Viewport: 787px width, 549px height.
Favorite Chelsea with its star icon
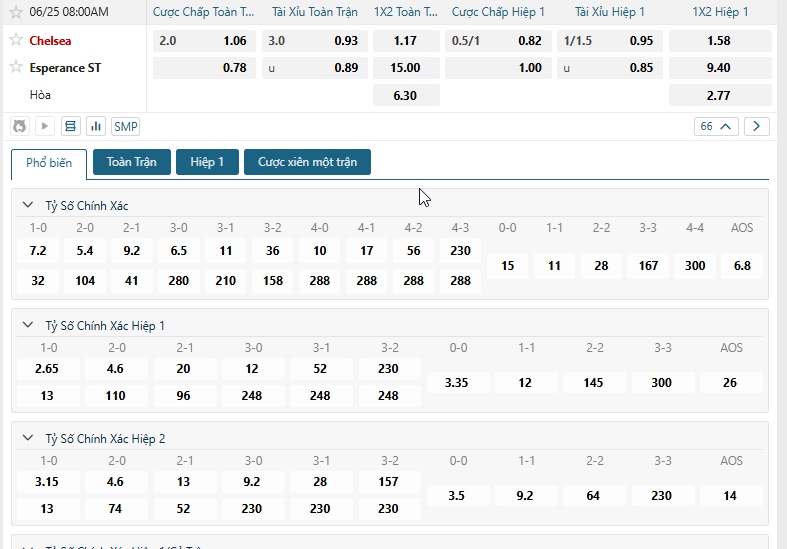(16, 41)
